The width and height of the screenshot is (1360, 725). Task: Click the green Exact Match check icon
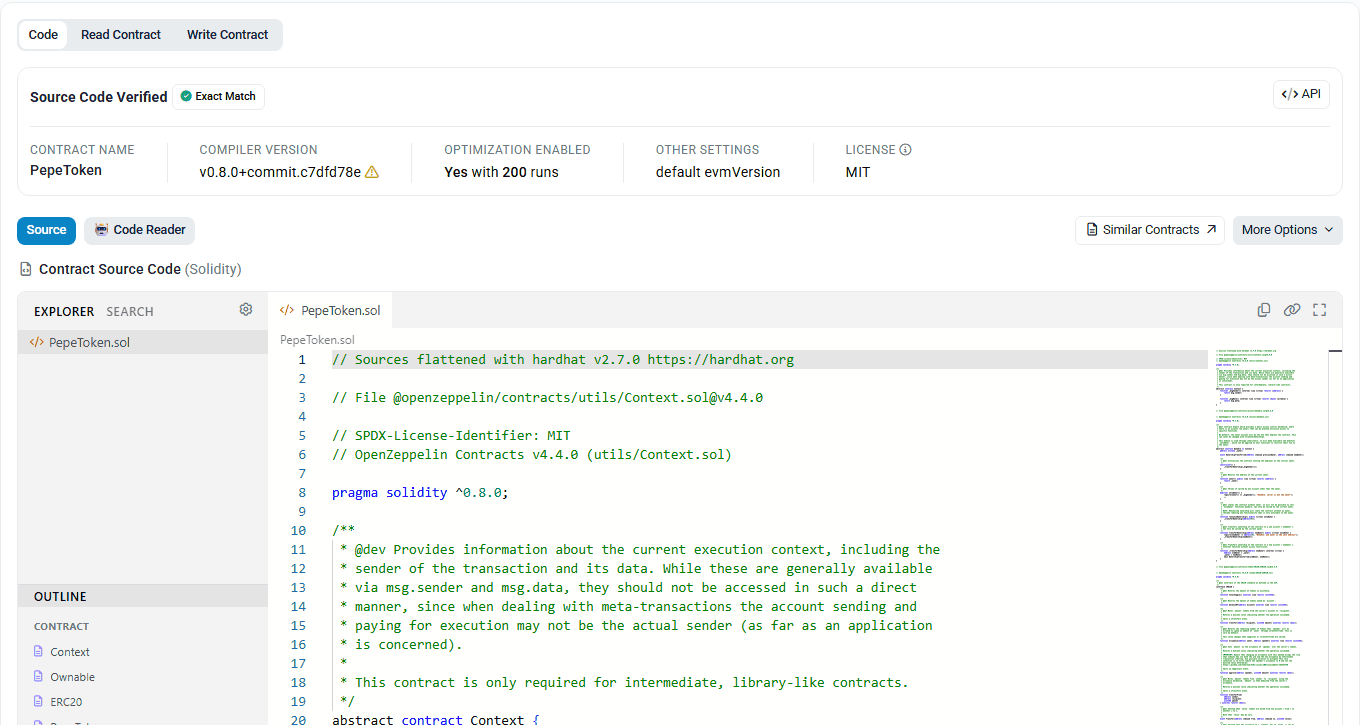[186, 96]
